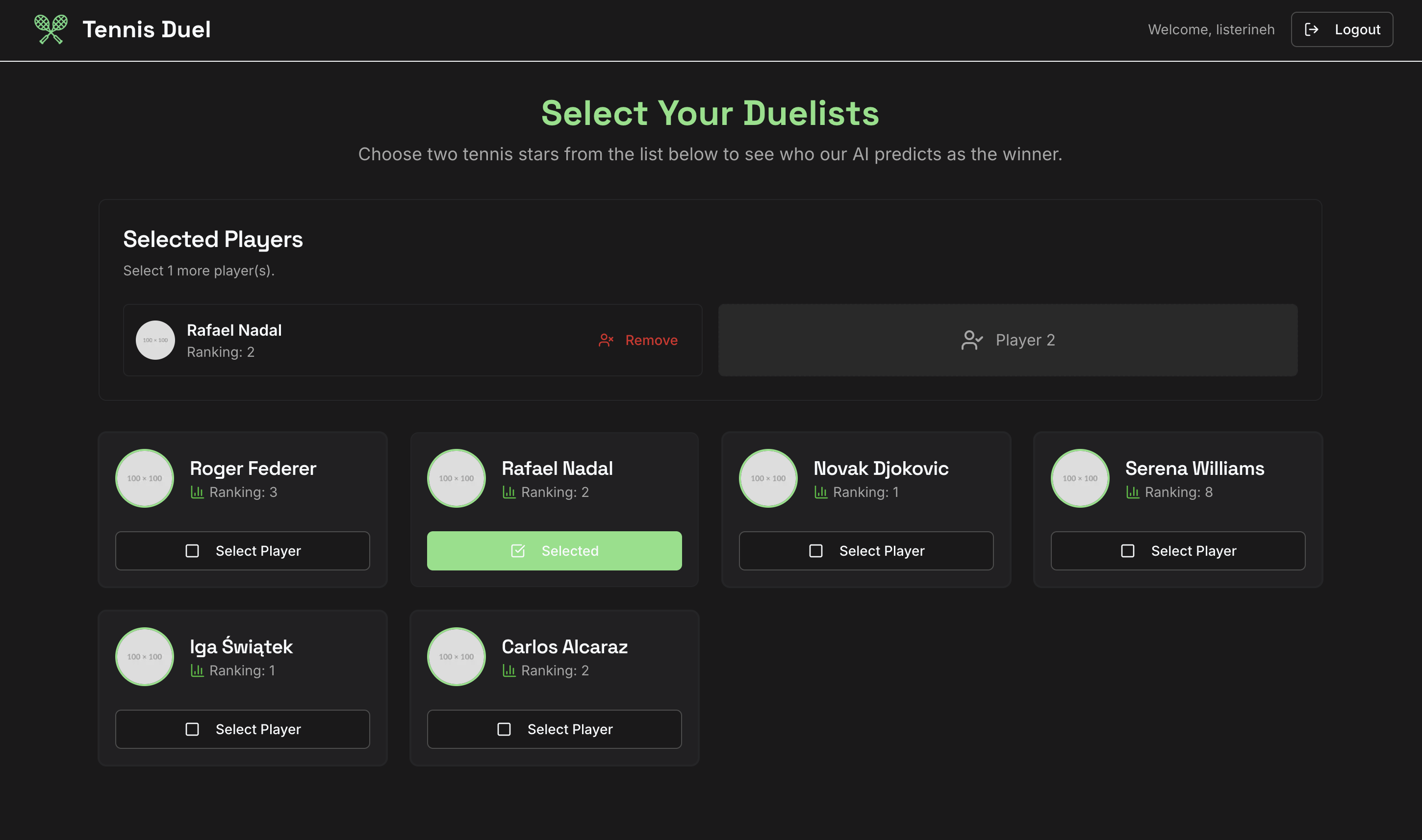The image size is (1422, 840).
Task: Open the Tennis Duel home title
Action: [x=147, y=29]
